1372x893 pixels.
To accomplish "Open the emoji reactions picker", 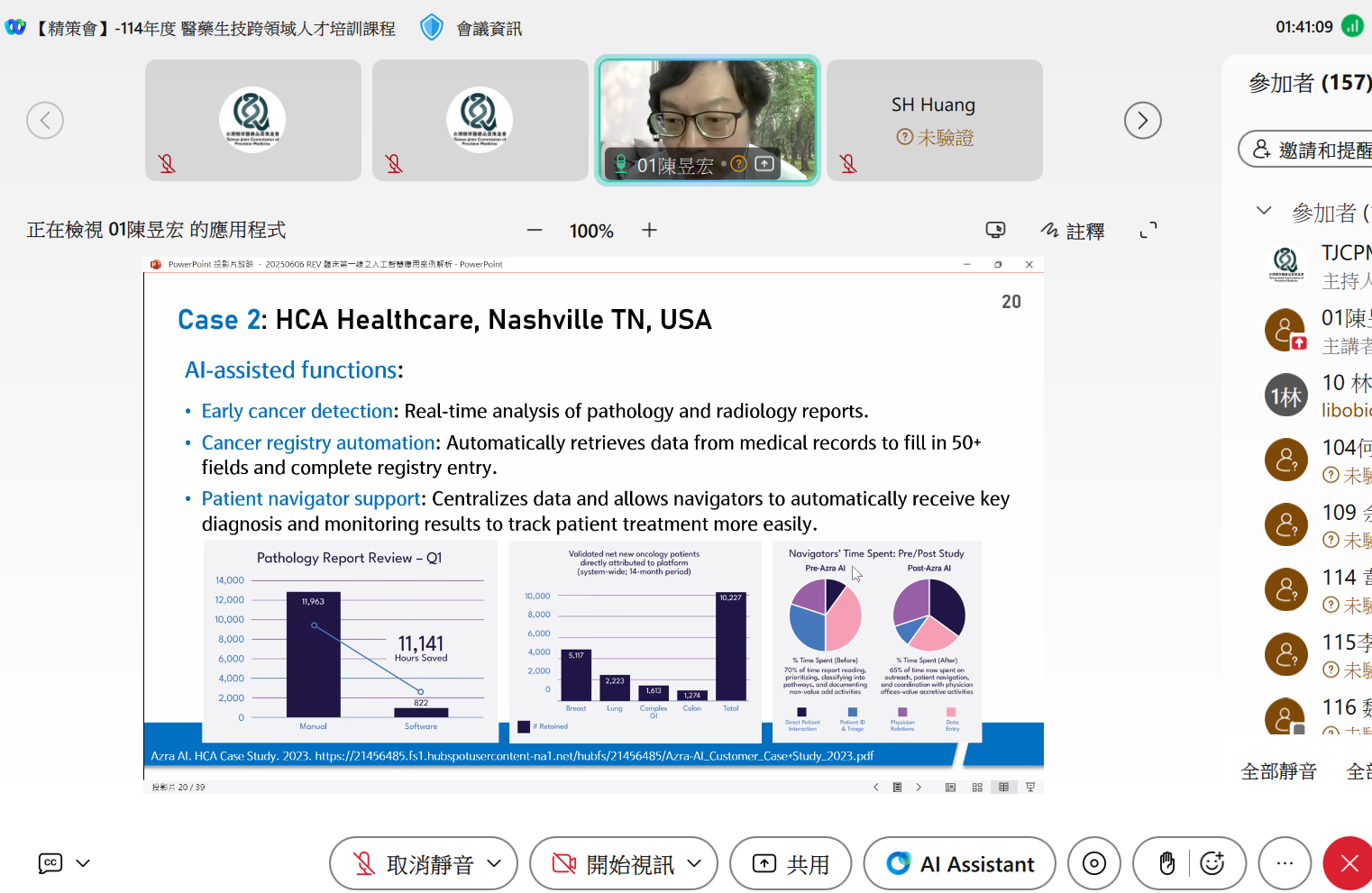I will coord(1212,863).
